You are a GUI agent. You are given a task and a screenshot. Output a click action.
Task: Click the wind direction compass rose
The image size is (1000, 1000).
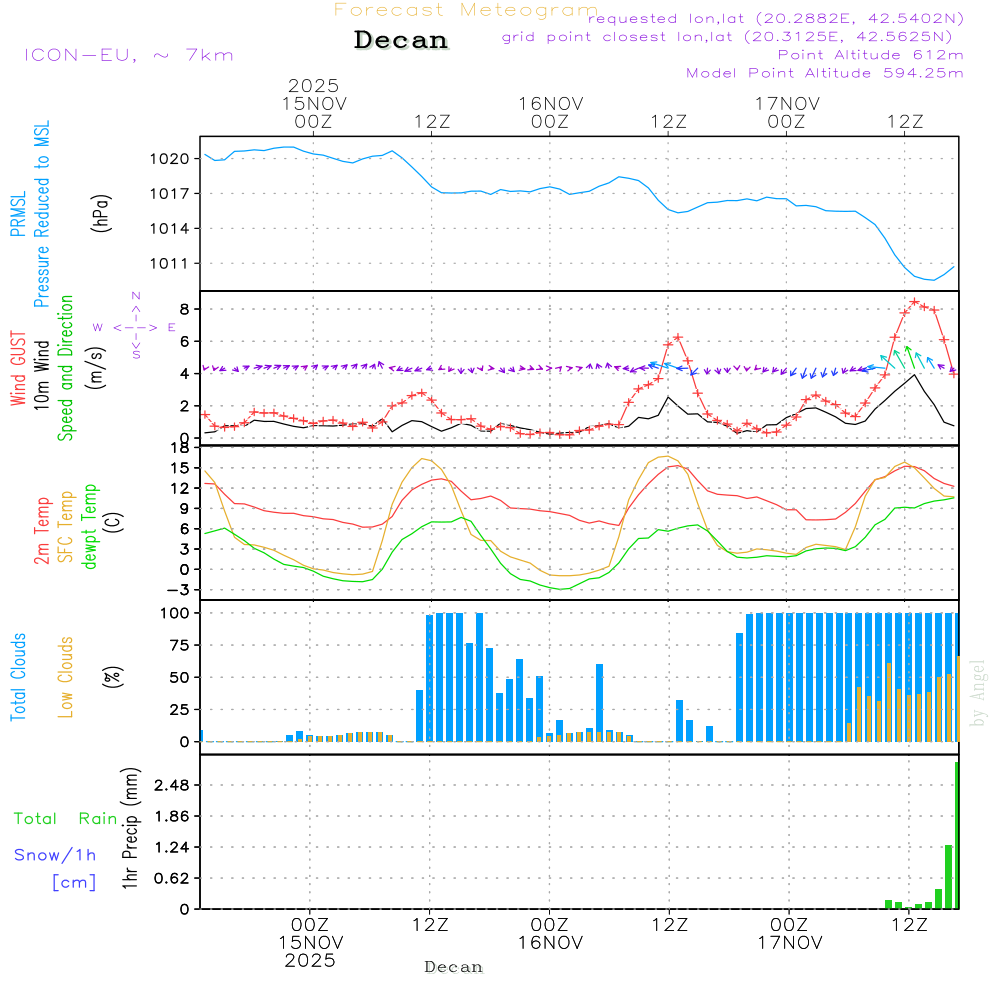[x=135, y=327]
